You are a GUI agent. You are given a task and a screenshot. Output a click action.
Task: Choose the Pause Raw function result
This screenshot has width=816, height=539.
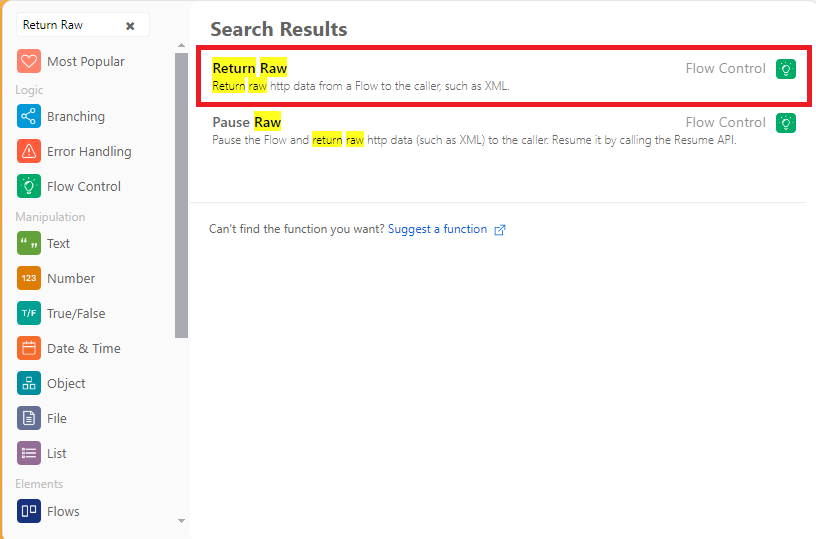click(x=503, y=130)
